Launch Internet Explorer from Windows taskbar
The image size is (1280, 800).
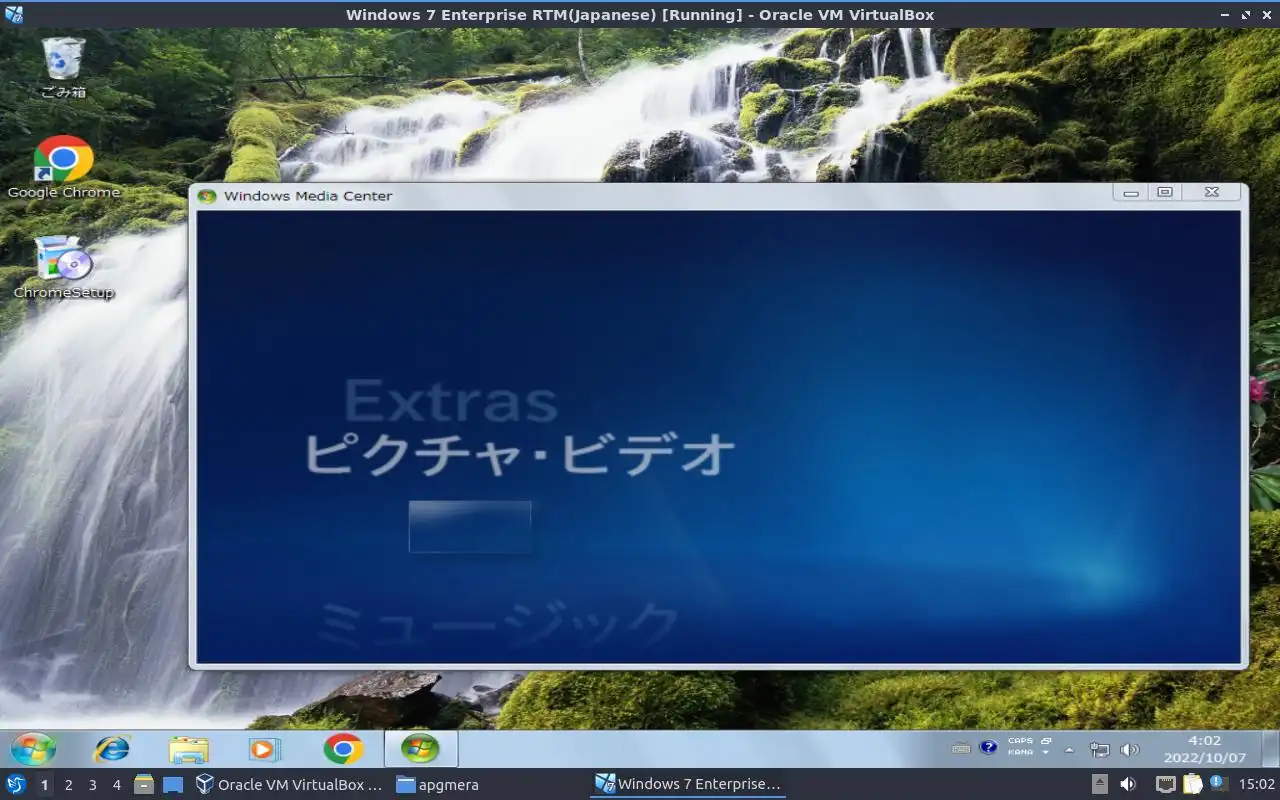[111, 748]
